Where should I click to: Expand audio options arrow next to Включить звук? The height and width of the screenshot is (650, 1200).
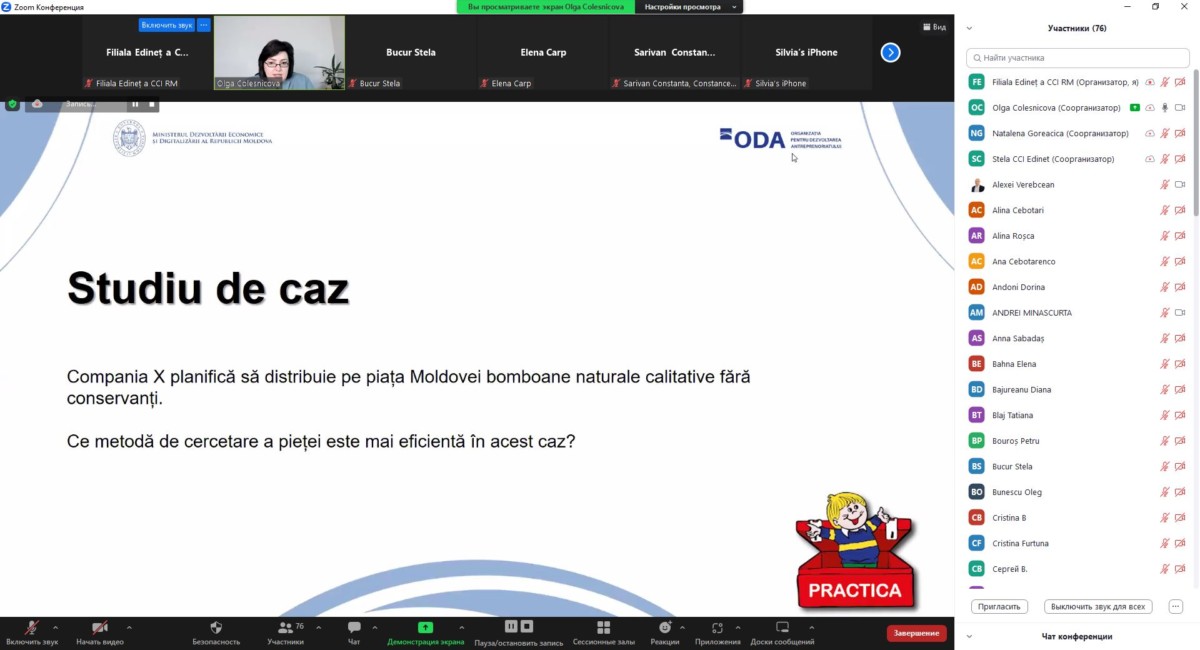click(x=55, y=628)
